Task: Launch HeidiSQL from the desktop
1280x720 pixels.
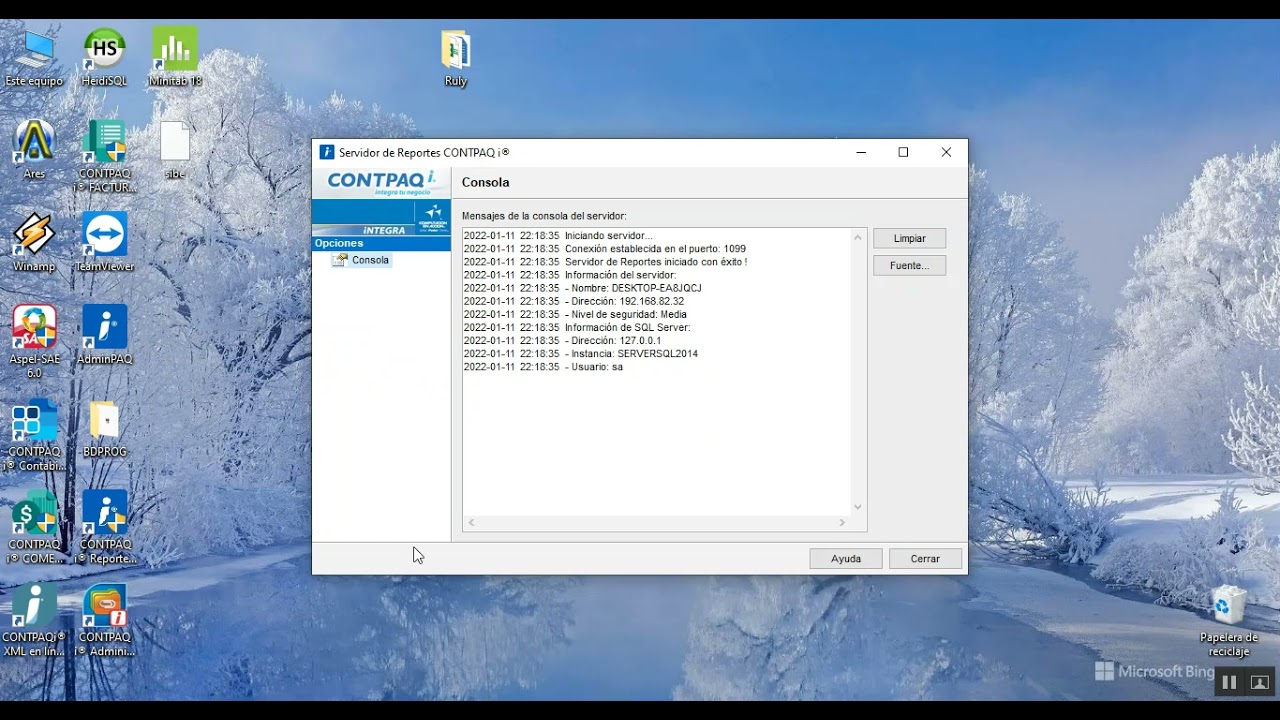Action: pyautogui.click(x=104, y=58)
